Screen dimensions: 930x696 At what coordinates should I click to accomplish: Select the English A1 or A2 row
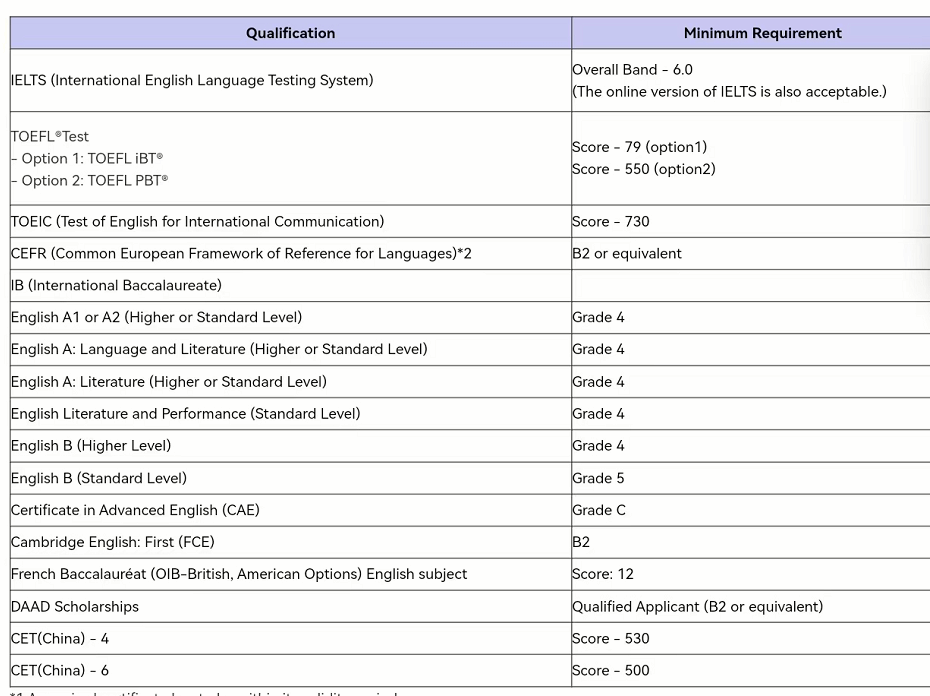click(156, 317)
